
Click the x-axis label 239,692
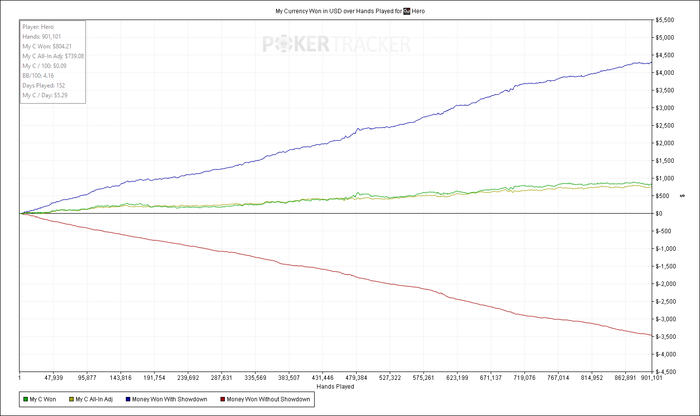(x=188, y=378)
